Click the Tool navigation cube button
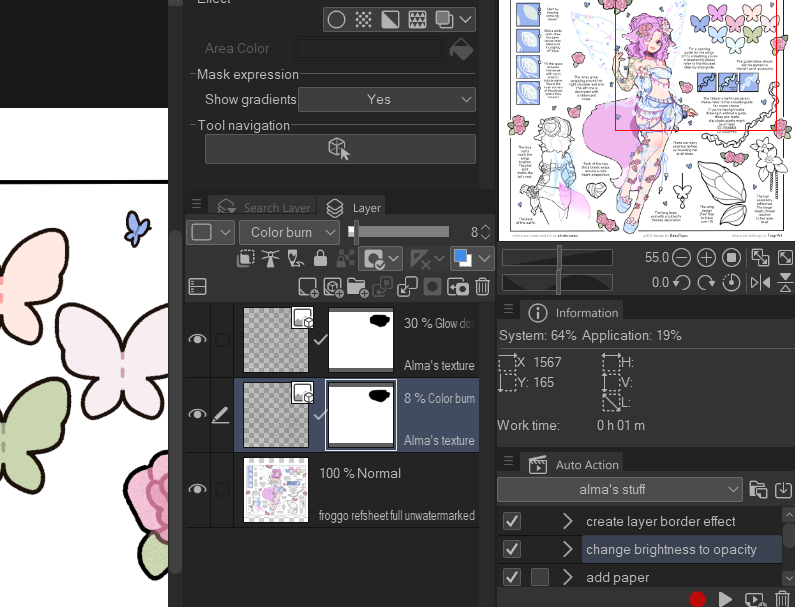The height and width of the screenshot is (607, 795). 340,149
